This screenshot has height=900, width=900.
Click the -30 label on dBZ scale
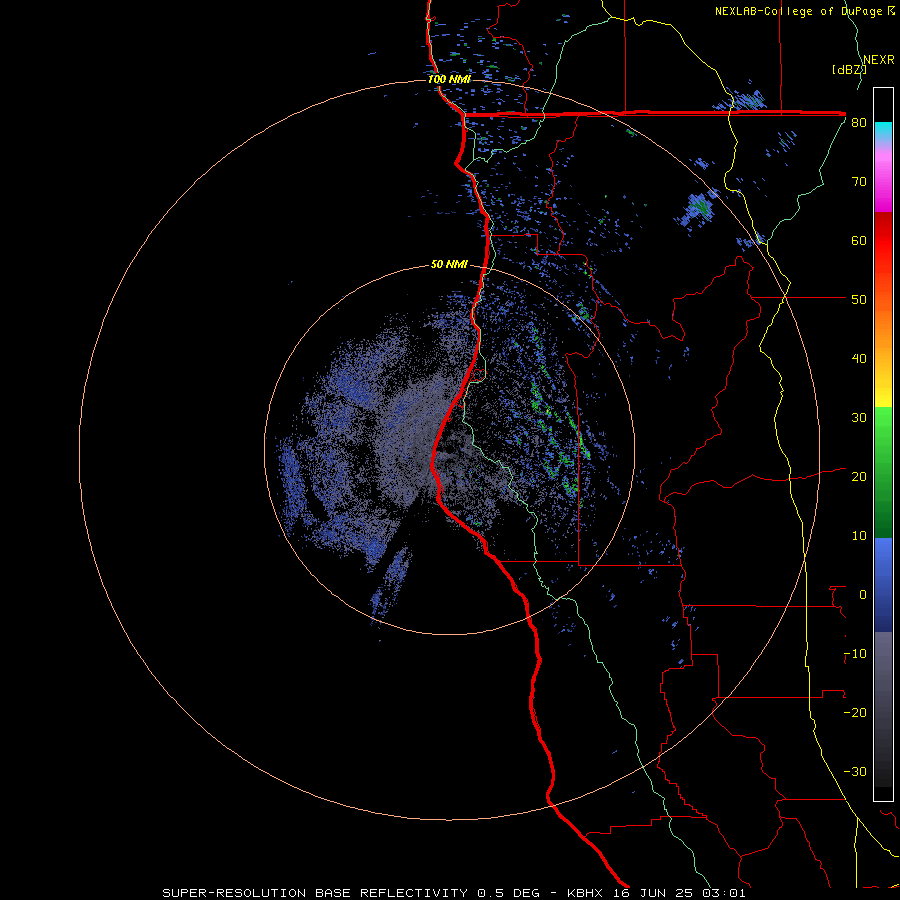tap(855, 772)
